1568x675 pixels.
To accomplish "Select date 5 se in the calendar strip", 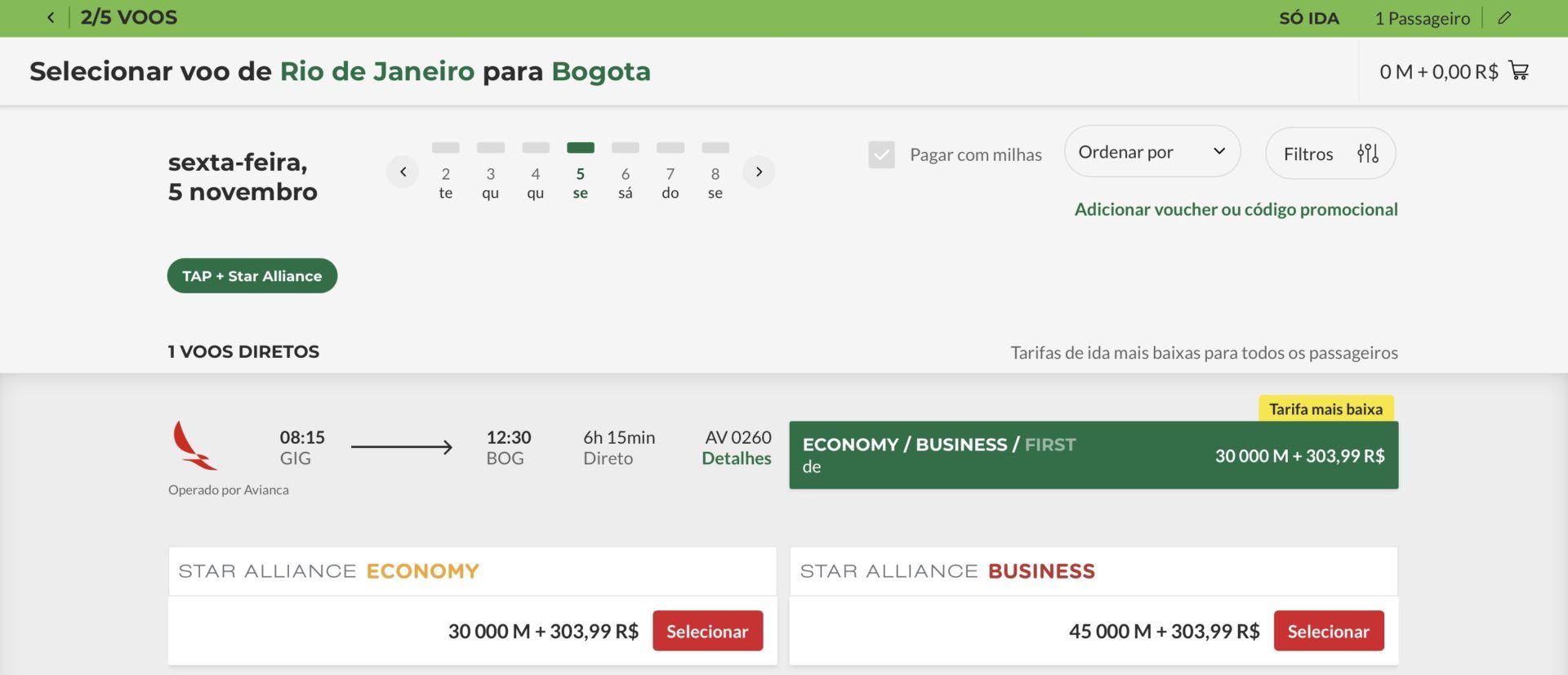I will click(x=580, y=172).
